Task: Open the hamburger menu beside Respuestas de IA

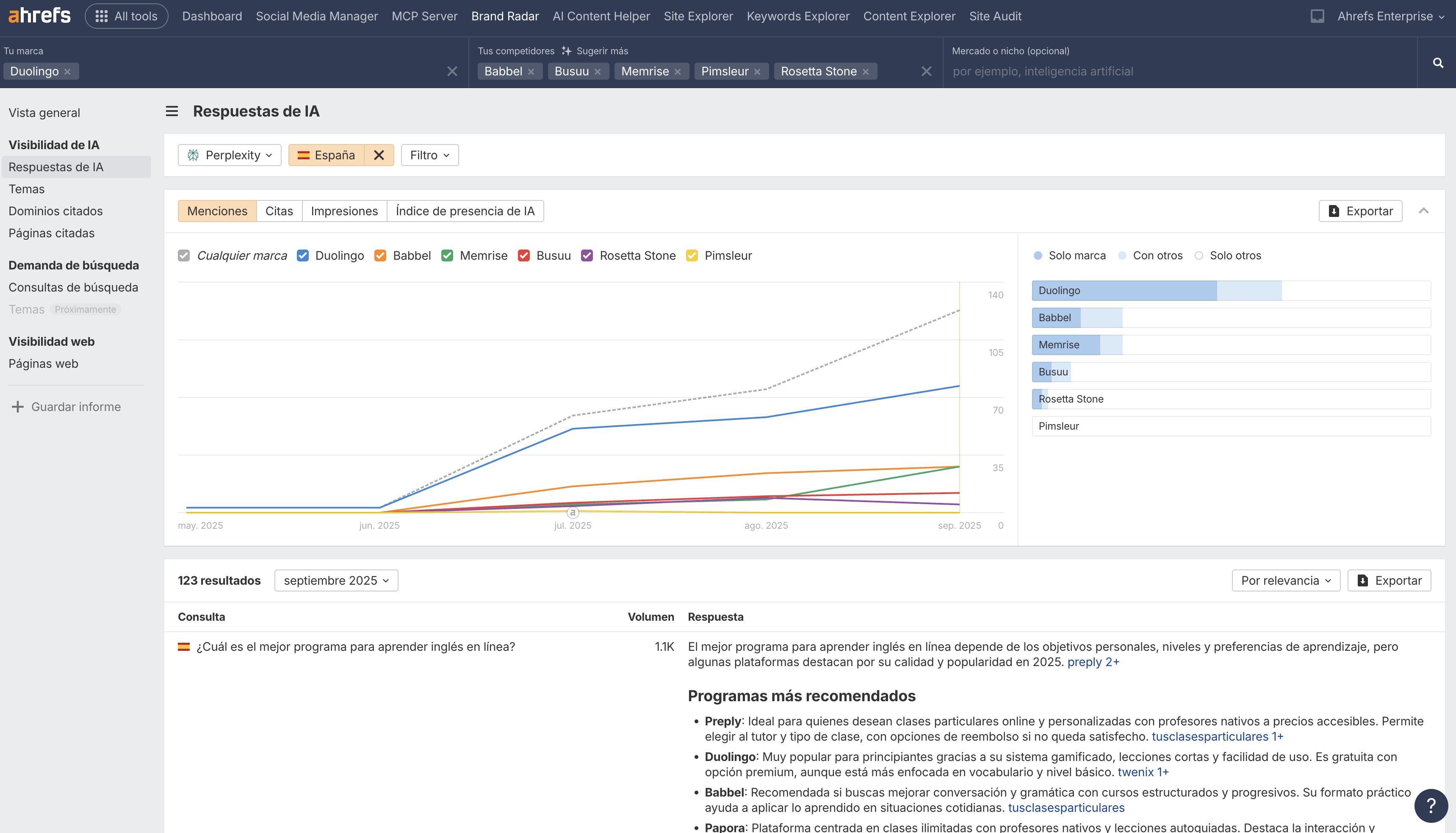Action: (172, 111)
